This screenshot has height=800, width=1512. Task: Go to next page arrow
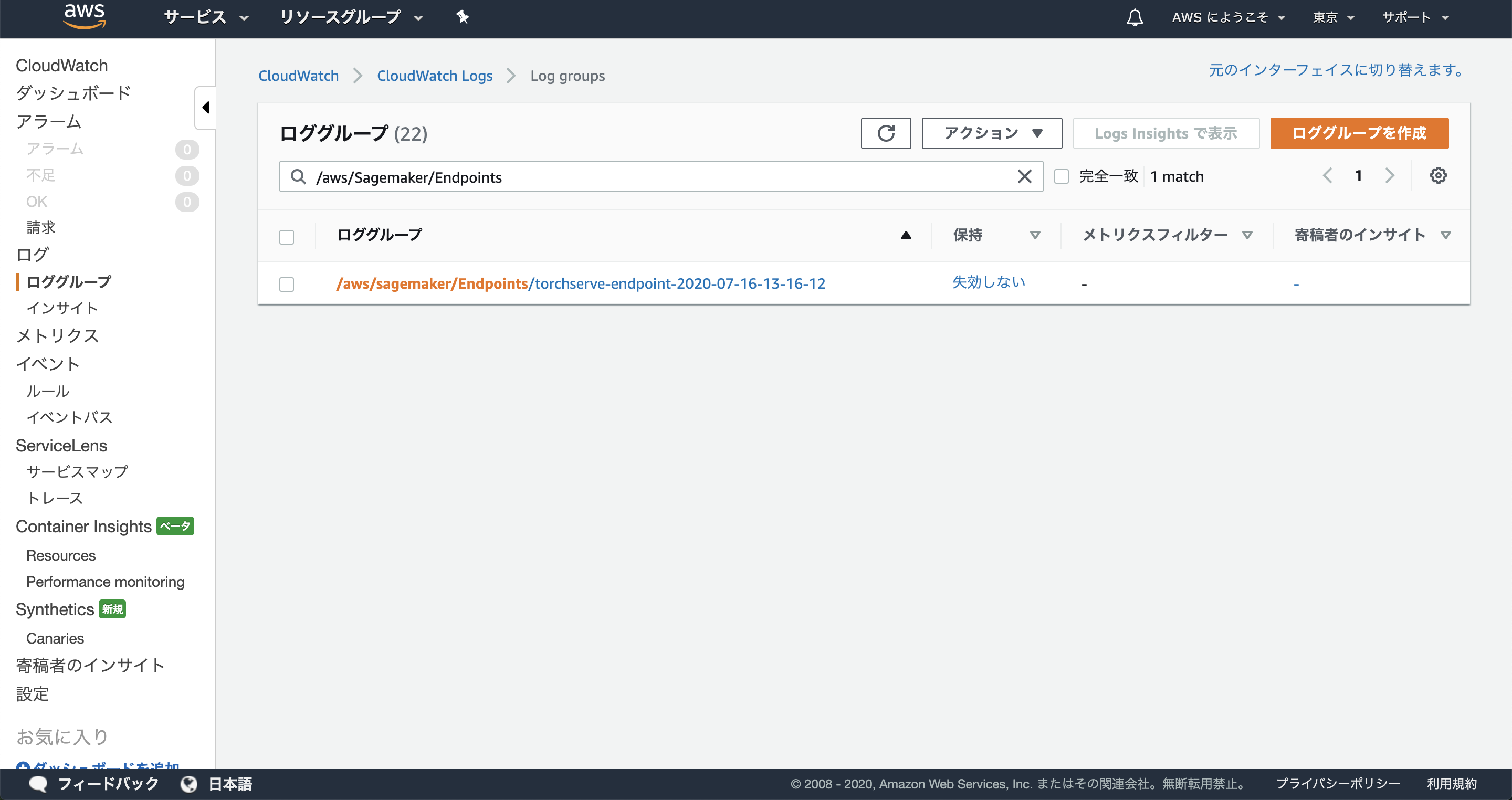[x=1389, y=175]
